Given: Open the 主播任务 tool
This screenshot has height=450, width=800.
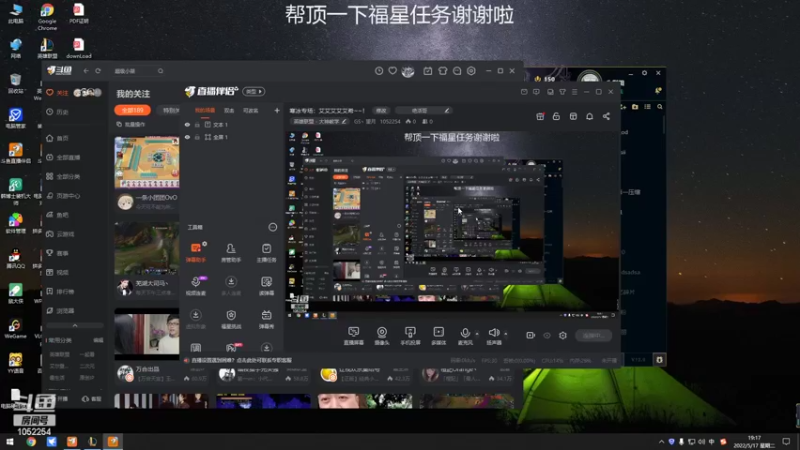Looking at the screenshot, I should point(266,252).
